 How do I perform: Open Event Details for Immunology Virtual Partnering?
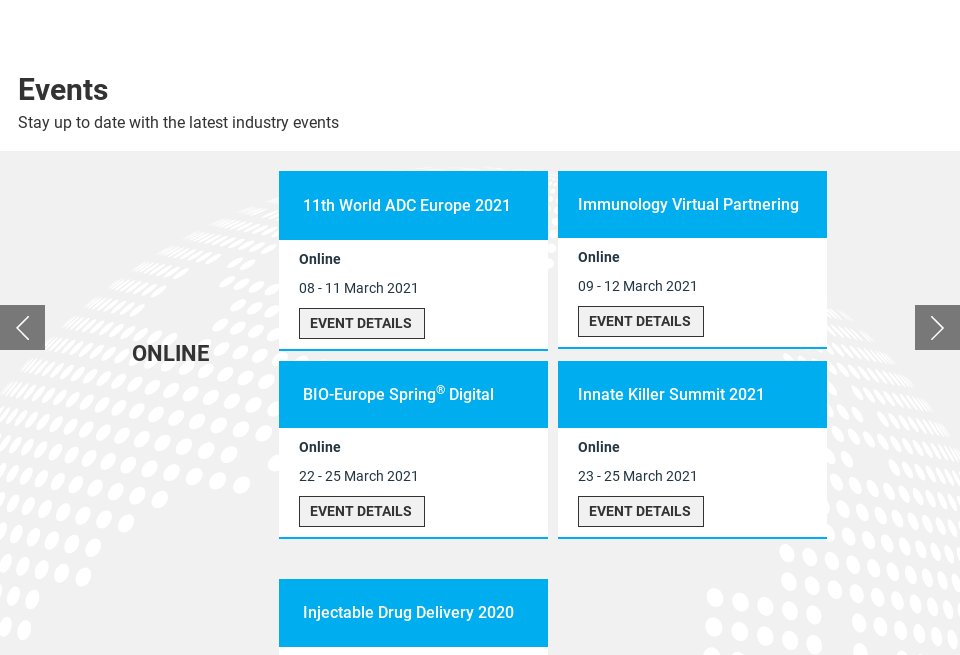coord(640,321)
